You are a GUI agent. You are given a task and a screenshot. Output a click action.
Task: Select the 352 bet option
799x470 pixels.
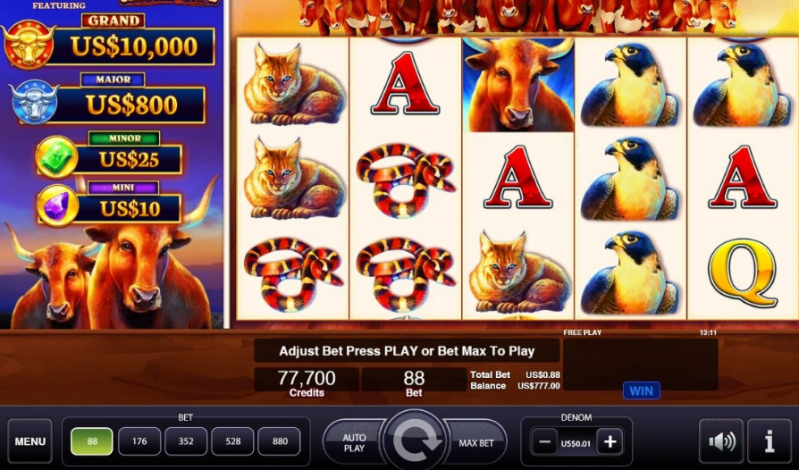(x=186, y=441)
